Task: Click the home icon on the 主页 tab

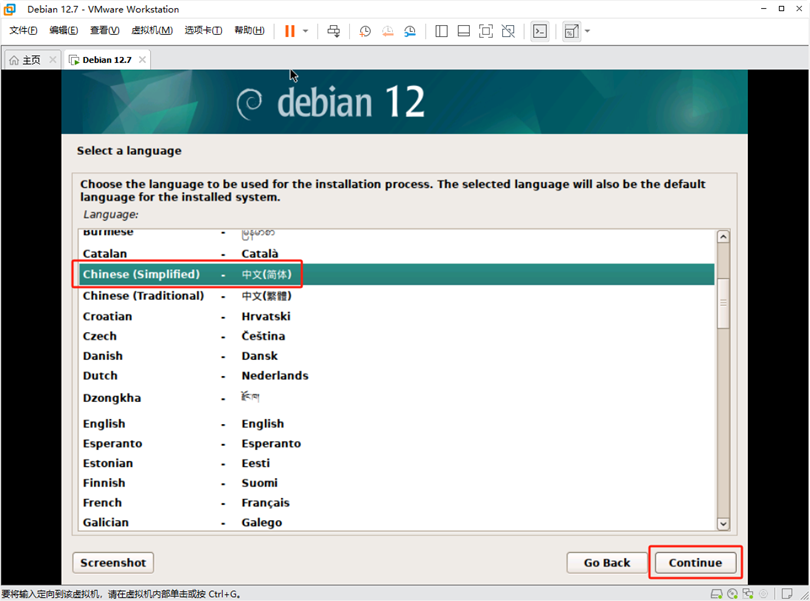Action: pos(14,60)
